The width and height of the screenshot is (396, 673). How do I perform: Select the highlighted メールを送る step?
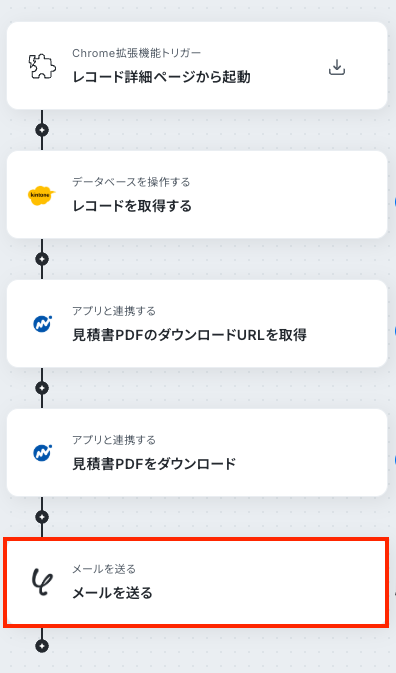click(x=196, y=582)
